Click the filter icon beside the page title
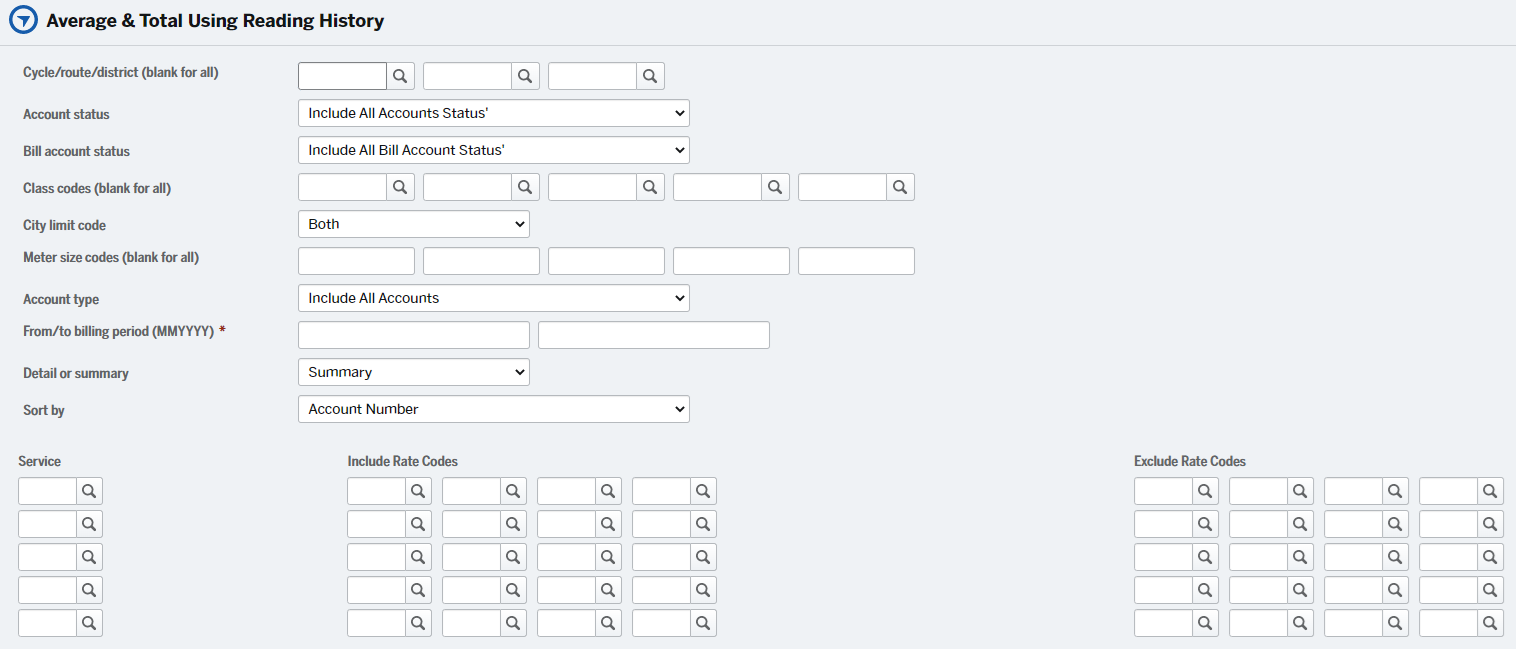 click(23, 21)
